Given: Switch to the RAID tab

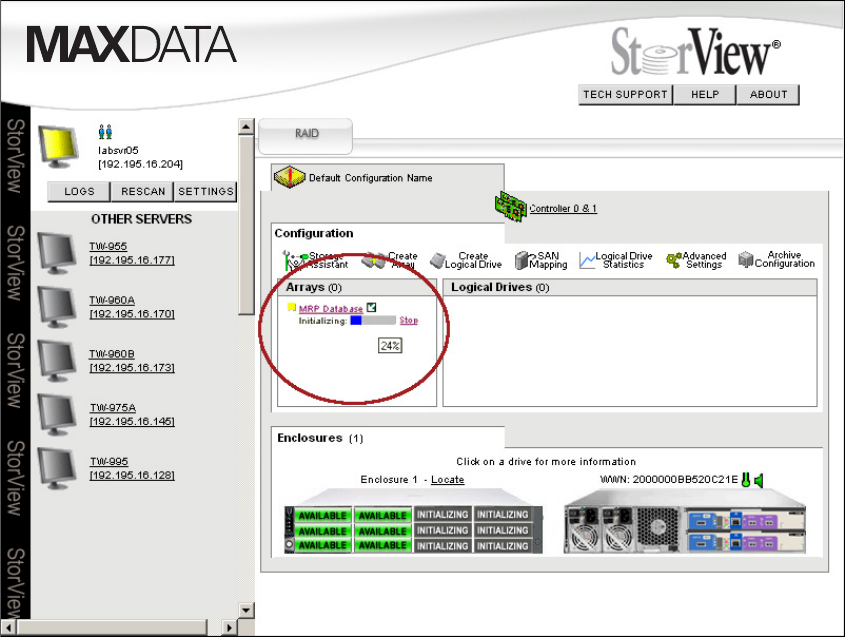Looking at the screenshot, I should [x=306, y=134].
